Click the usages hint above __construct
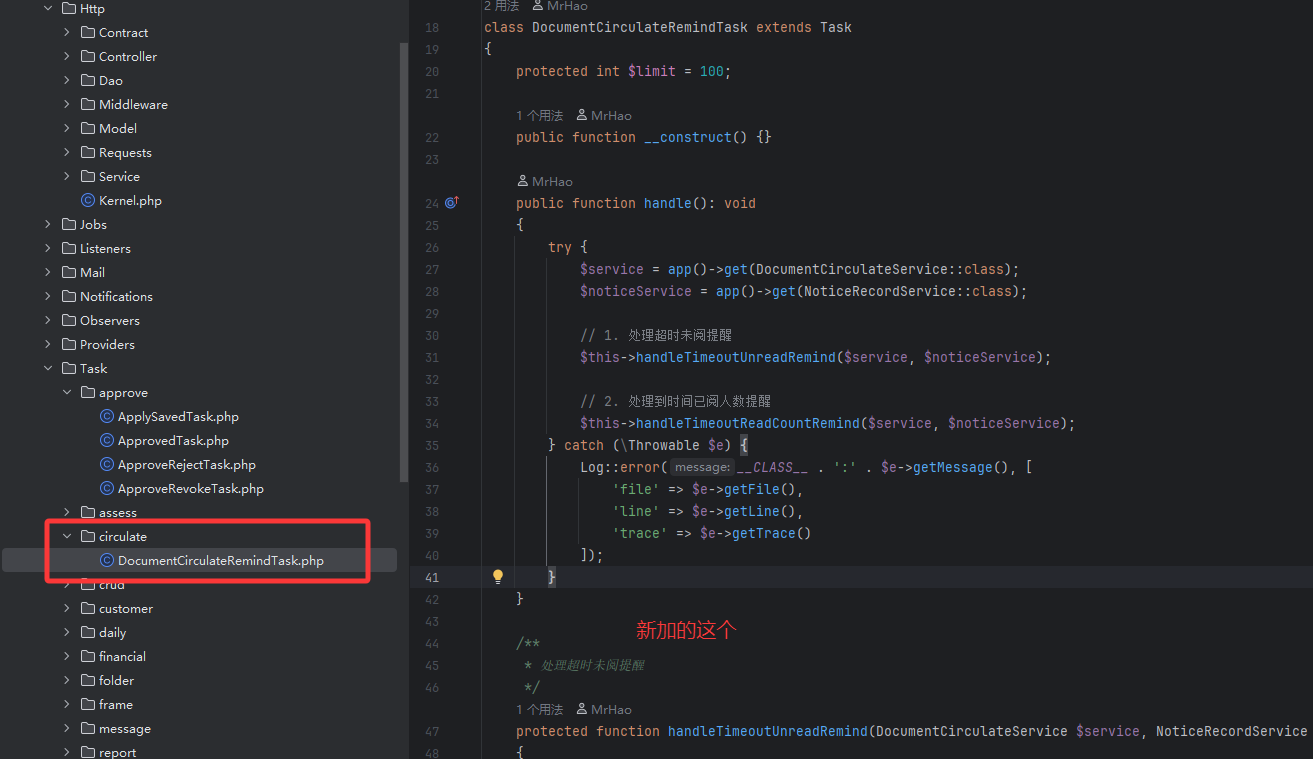Screen dimensions: 1313x759 pyautogui.click(x=539, y=116)
